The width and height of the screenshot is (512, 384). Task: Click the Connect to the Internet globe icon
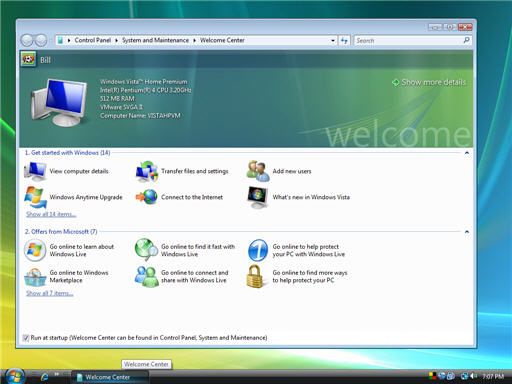click(146, 197)
